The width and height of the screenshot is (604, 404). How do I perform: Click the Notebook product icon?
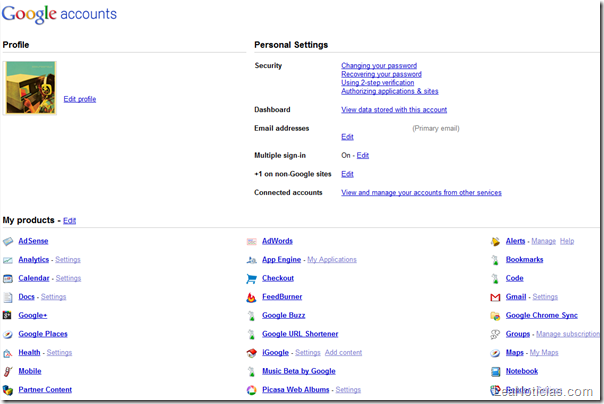(x=495, y=372)
